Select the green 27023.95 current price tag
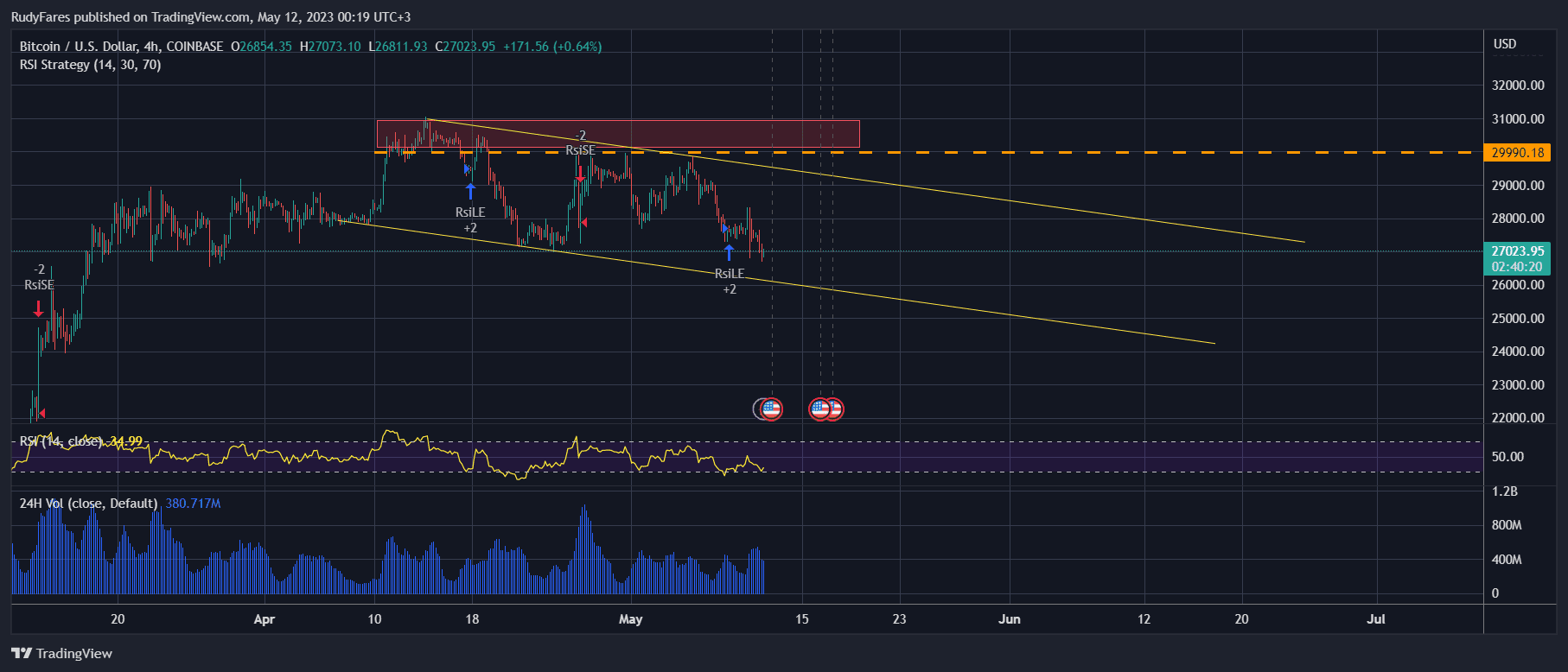 tap(1517, 251)
